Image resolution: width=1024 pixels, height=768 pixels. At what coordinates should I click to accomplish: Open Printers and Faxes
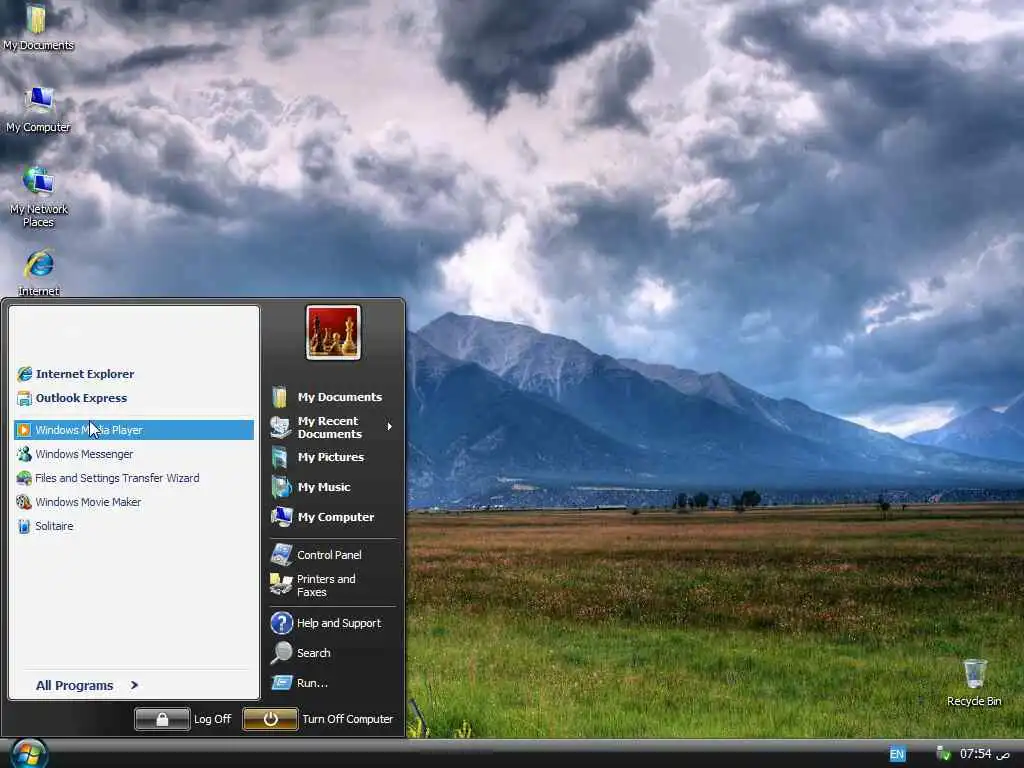tap(332, 585)
